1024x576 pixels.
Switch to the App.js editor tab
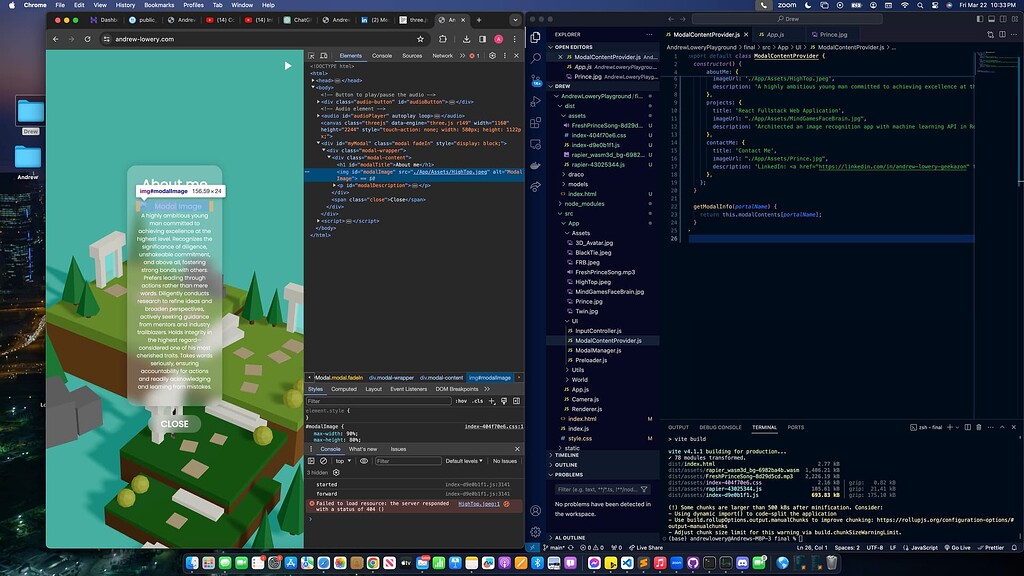tap(777, 33)
